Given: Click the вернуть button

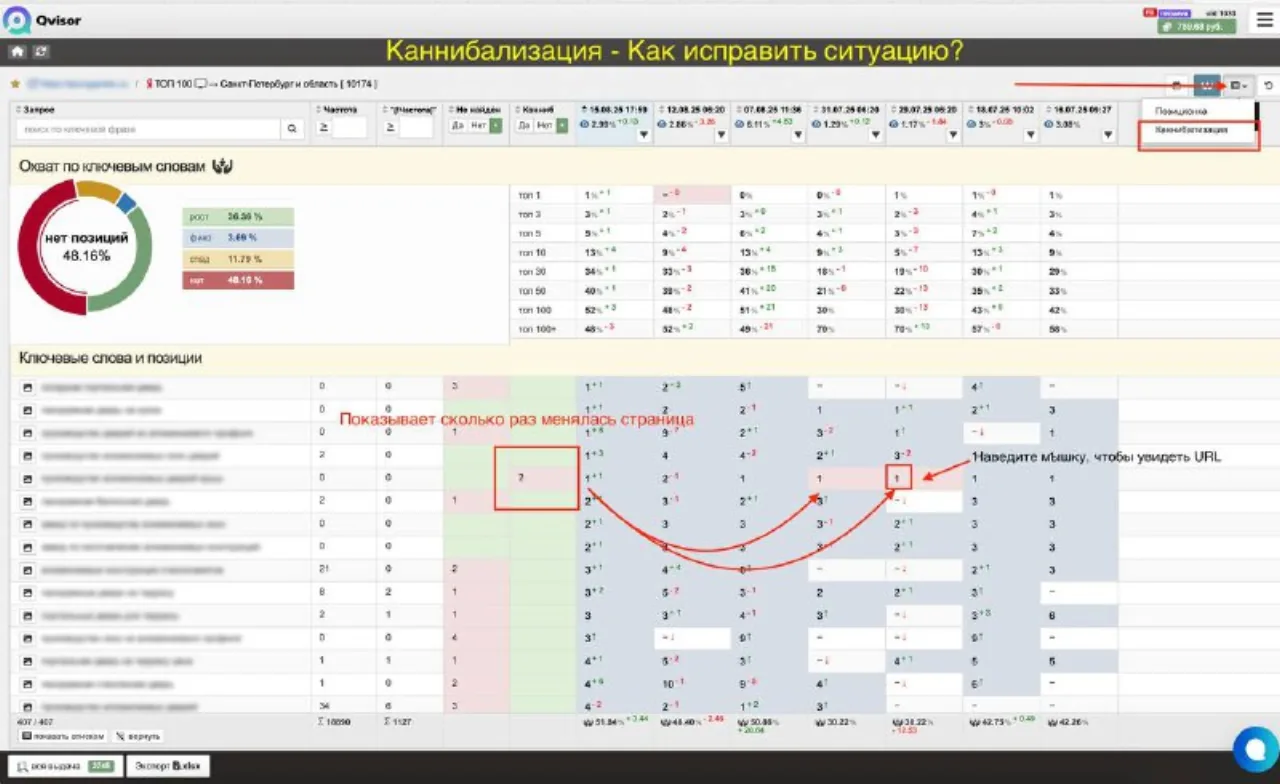Looking at the screenshot, I should pyautogui.click(x=138, y=736).
